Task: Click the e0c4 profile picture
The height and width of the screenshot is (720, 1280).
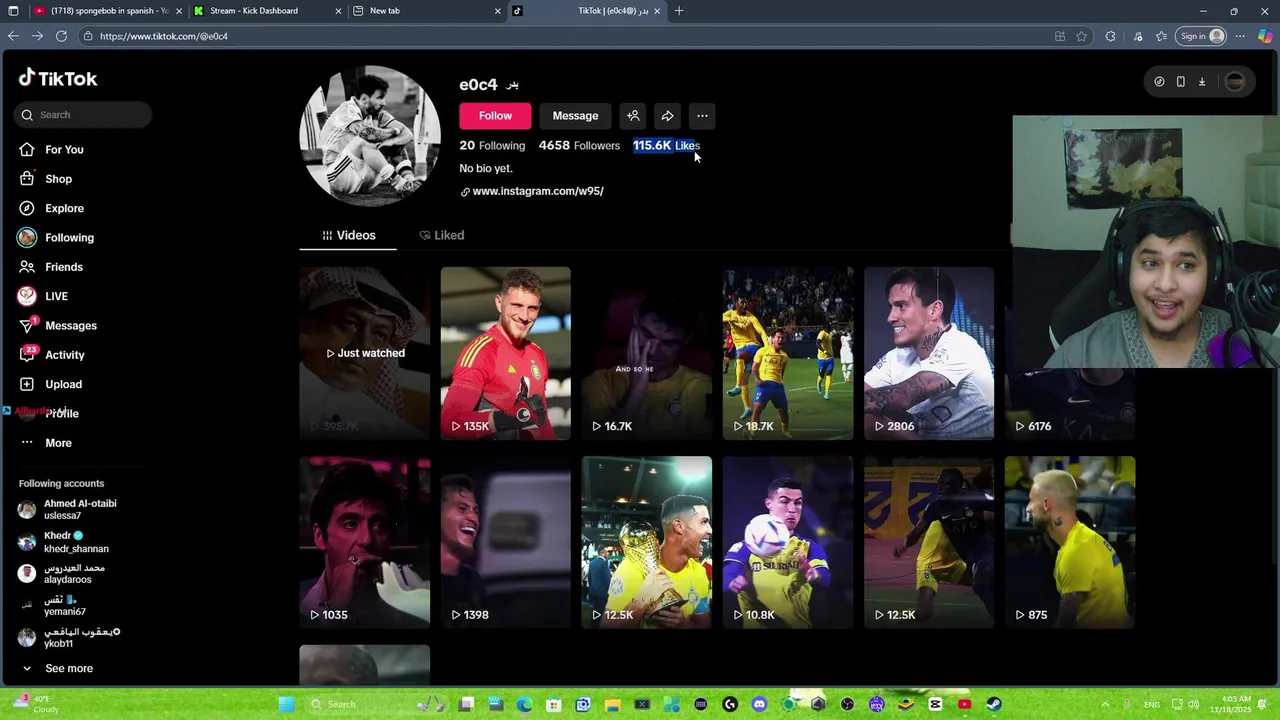Action: [370, 136]
